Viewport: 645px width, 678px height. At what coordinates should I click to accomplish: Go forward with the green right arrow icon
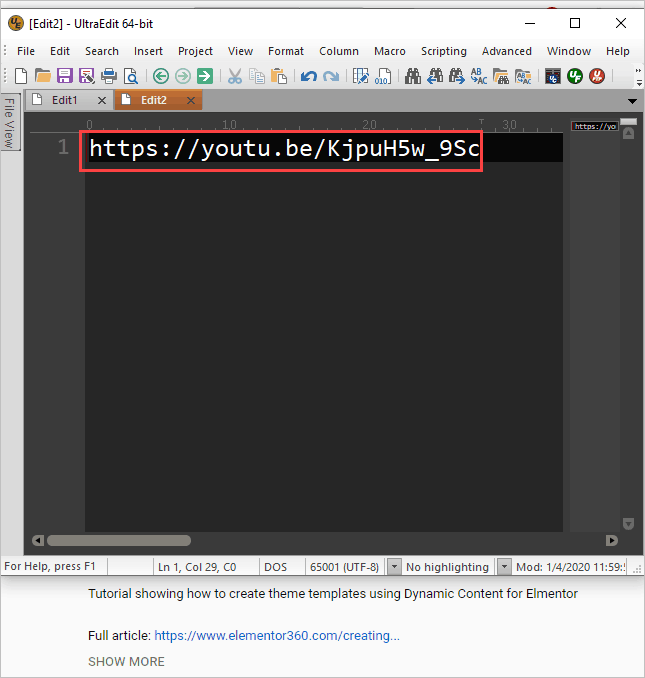coord(183,76)
